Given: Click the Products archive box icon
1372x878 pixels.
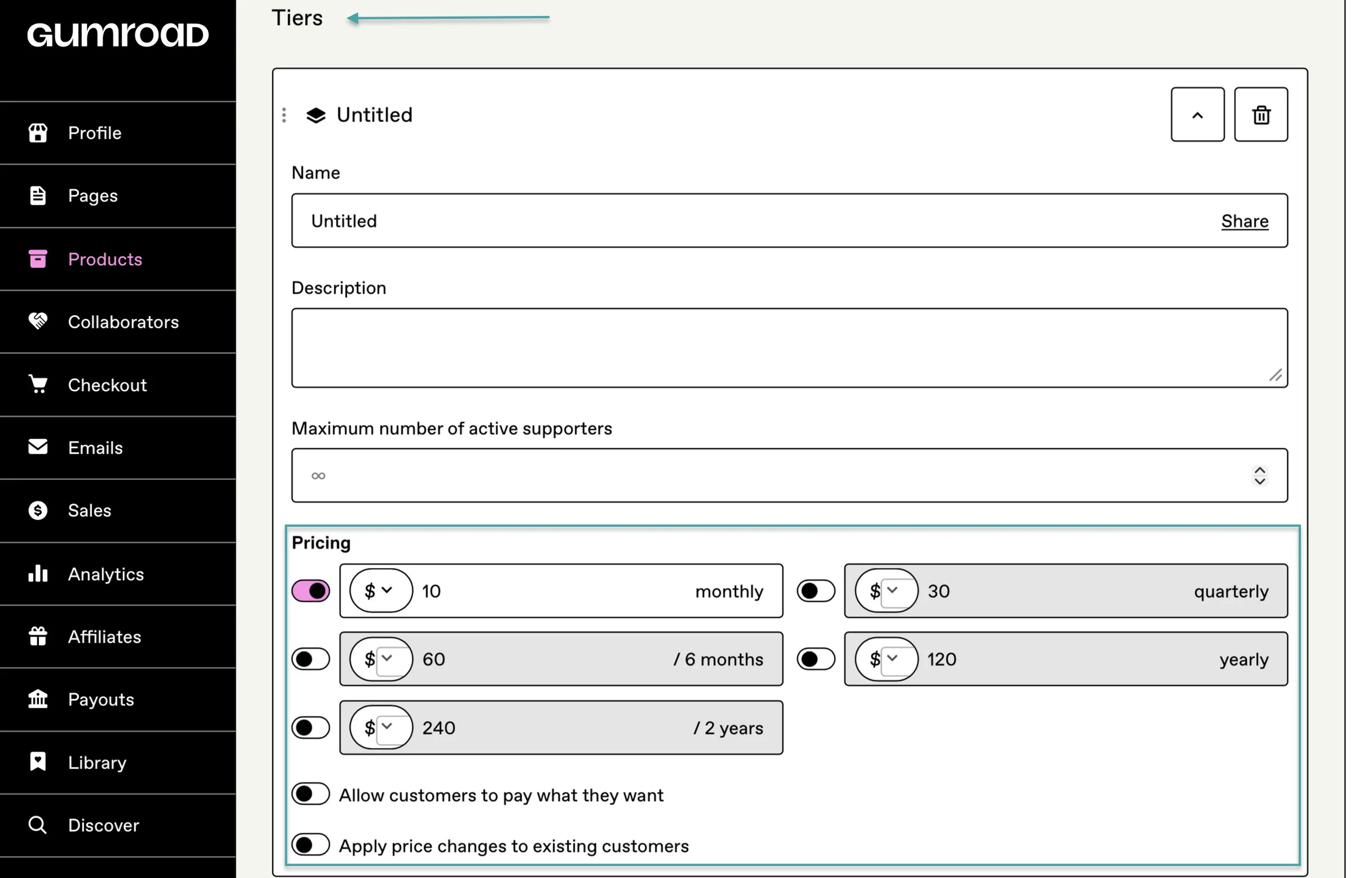Looking at the screenshot, I should pos(38,259).
